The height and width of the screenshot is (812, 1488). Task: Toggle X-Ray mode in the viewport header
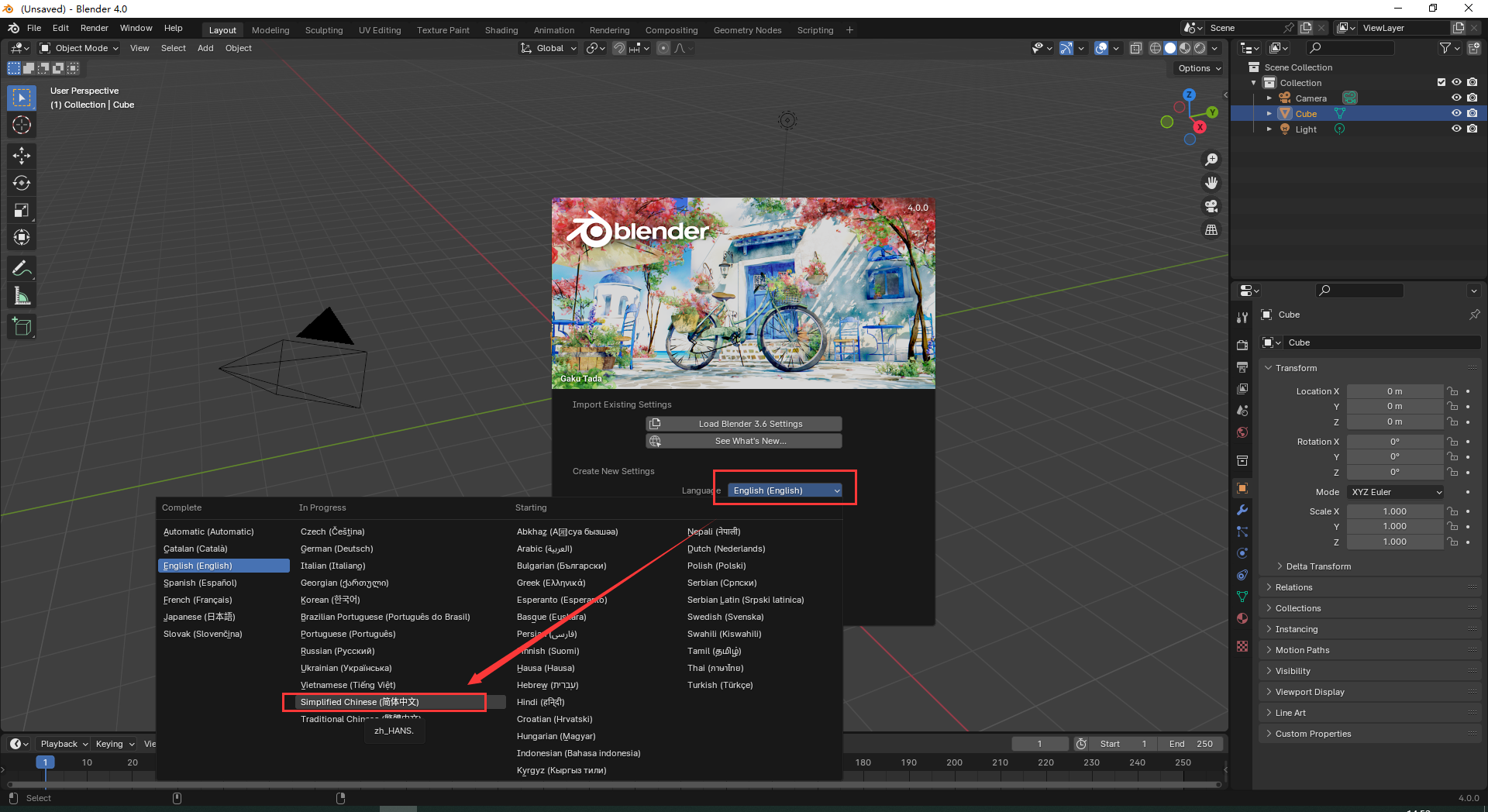[x=1136, y=48]
